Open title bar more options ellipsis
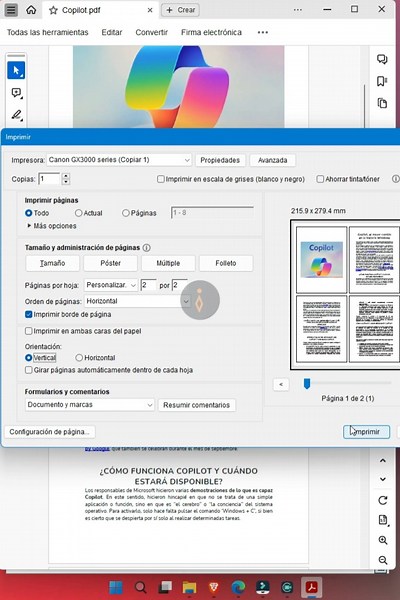 298,10
